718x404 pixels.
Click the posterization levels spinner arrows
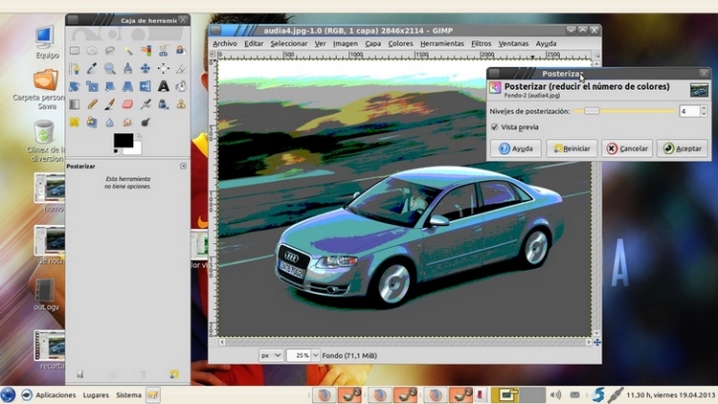pyautogui.click(x=704, y=111)
